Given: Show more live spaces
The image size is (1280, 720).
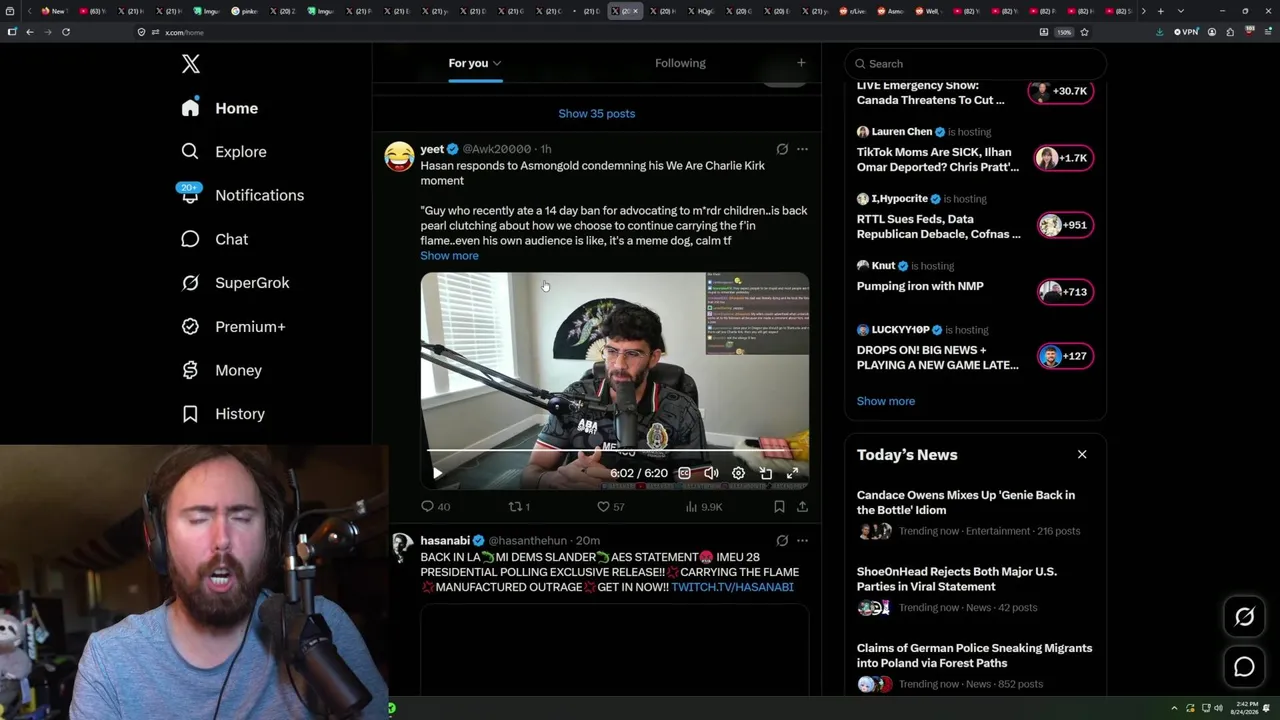Looking at the screenshot, I should click(x=886, y=401).
